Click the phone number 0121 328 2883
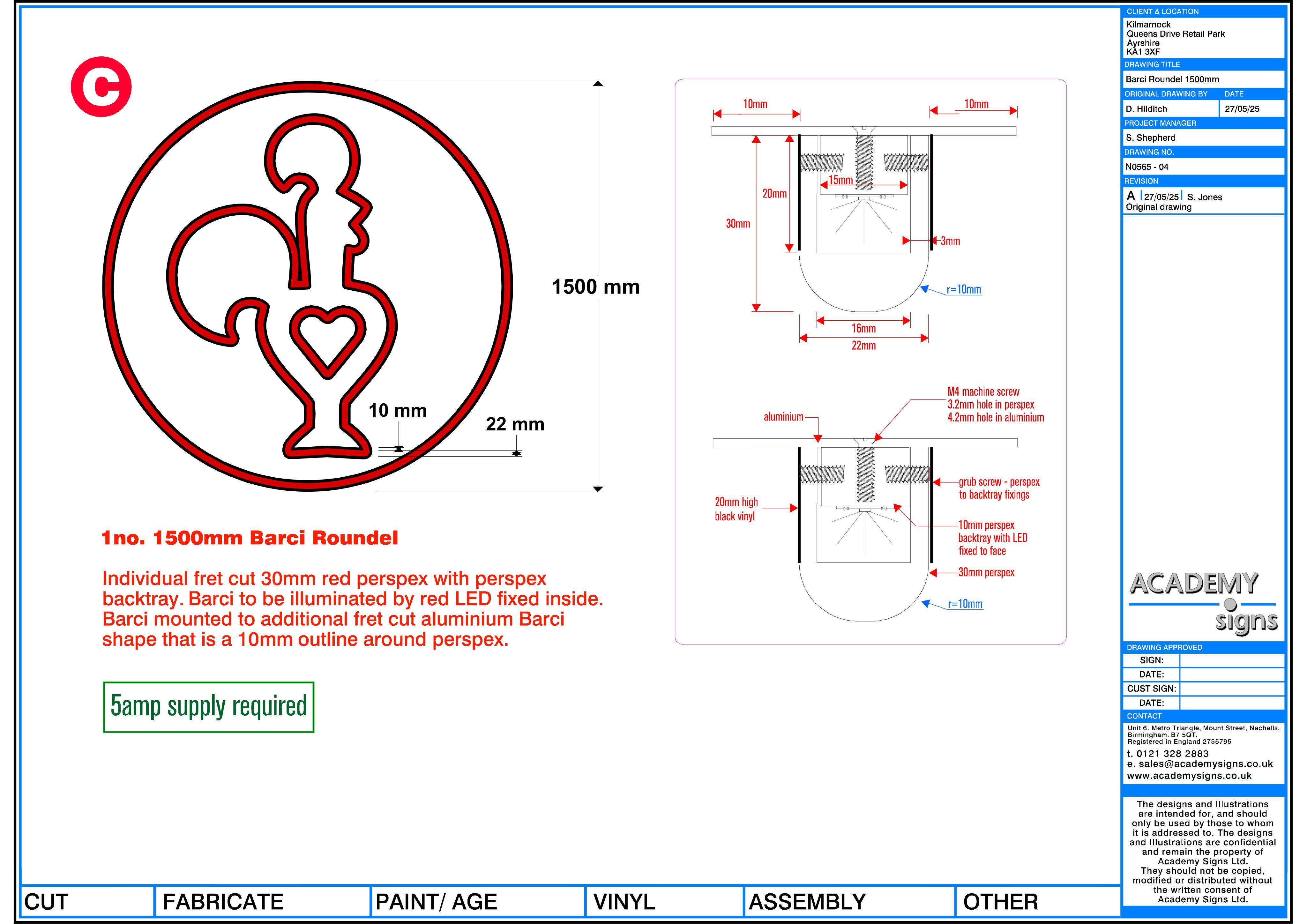Viewport: 1307px width, 924px height. coord(1173,753)
